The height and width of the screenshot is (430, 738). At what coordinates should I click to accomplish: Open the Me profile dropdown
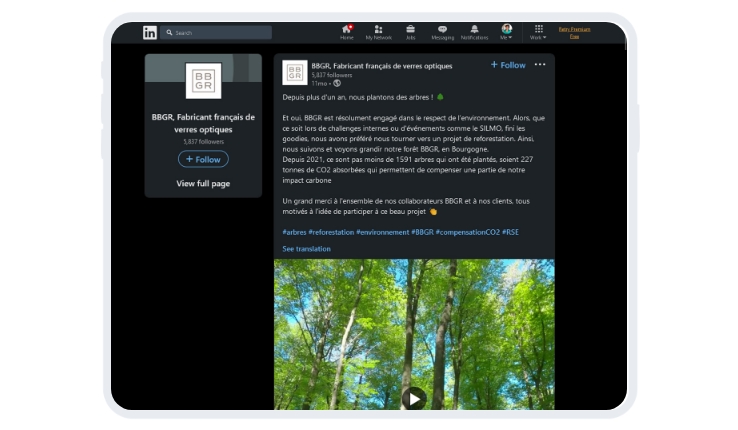tap(506, 32)
